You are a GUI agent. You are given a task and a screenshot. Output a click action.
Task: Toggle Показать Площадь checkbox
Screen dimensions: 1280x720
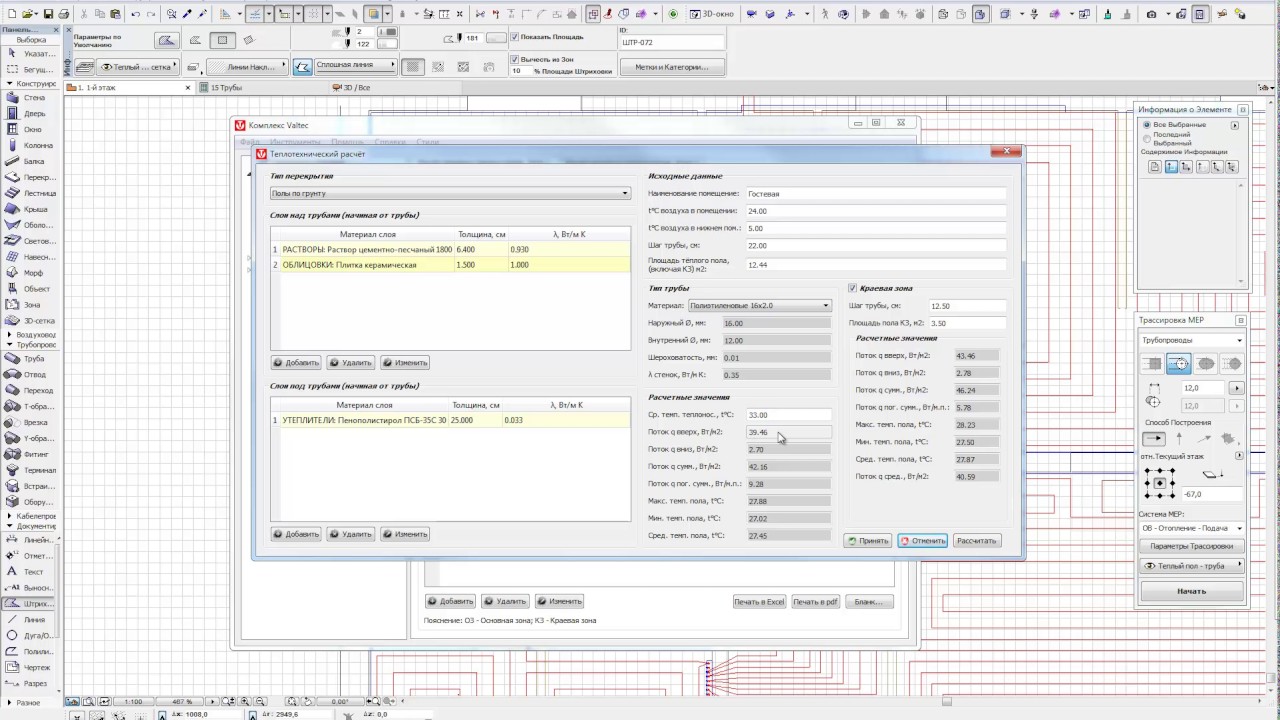click(x=515, y=37)
